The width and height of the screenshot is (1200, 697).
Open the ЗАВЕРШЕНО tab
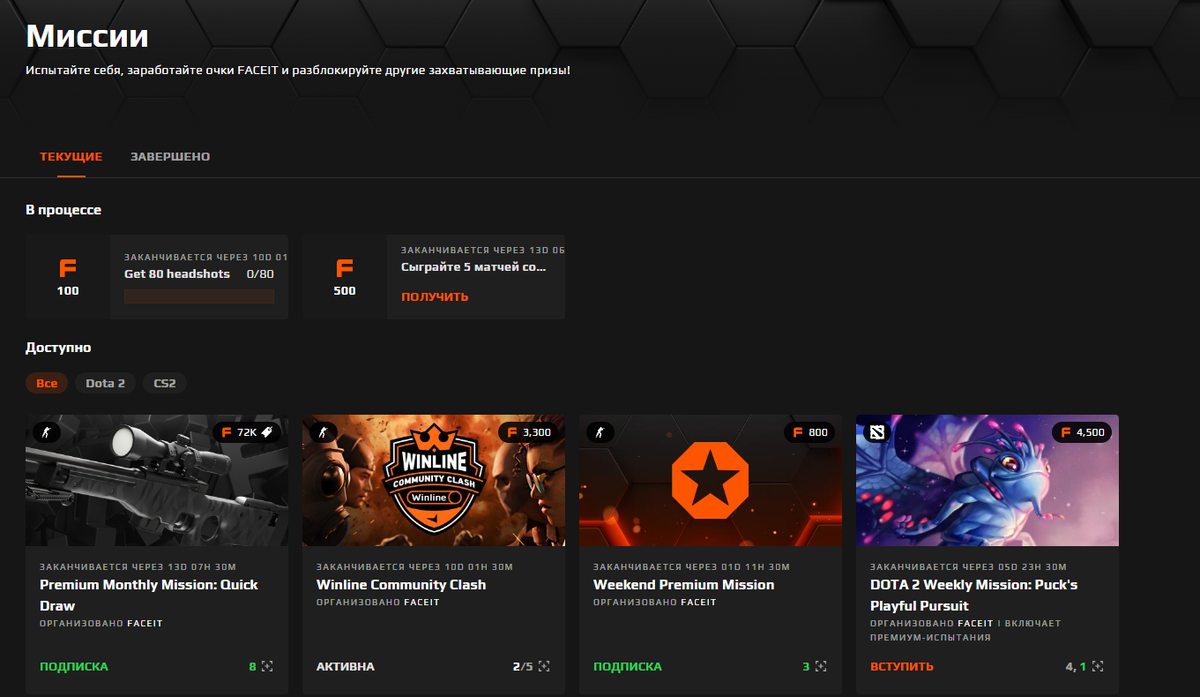point(170,157)
